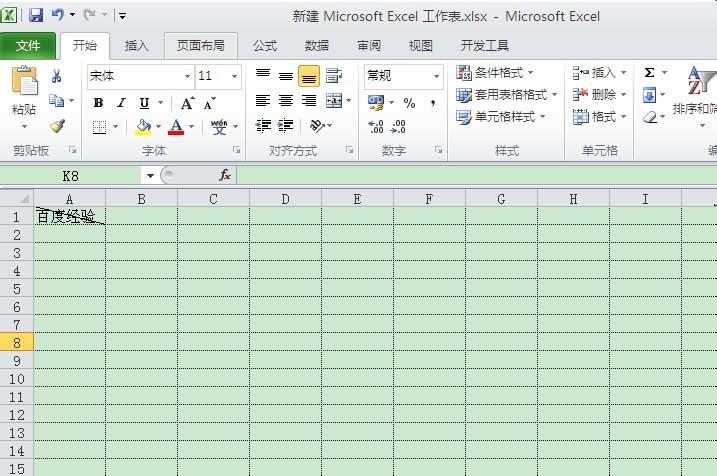Toggle Wrap Text option
Image resolution: width=717 pixels, height=476 pixels.
pos(334,76)
